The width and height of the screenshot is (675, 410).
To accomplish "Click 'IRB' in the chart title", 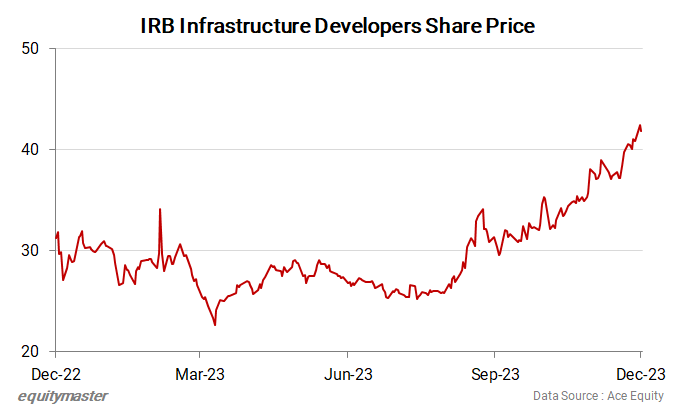I will click(161, 26).
